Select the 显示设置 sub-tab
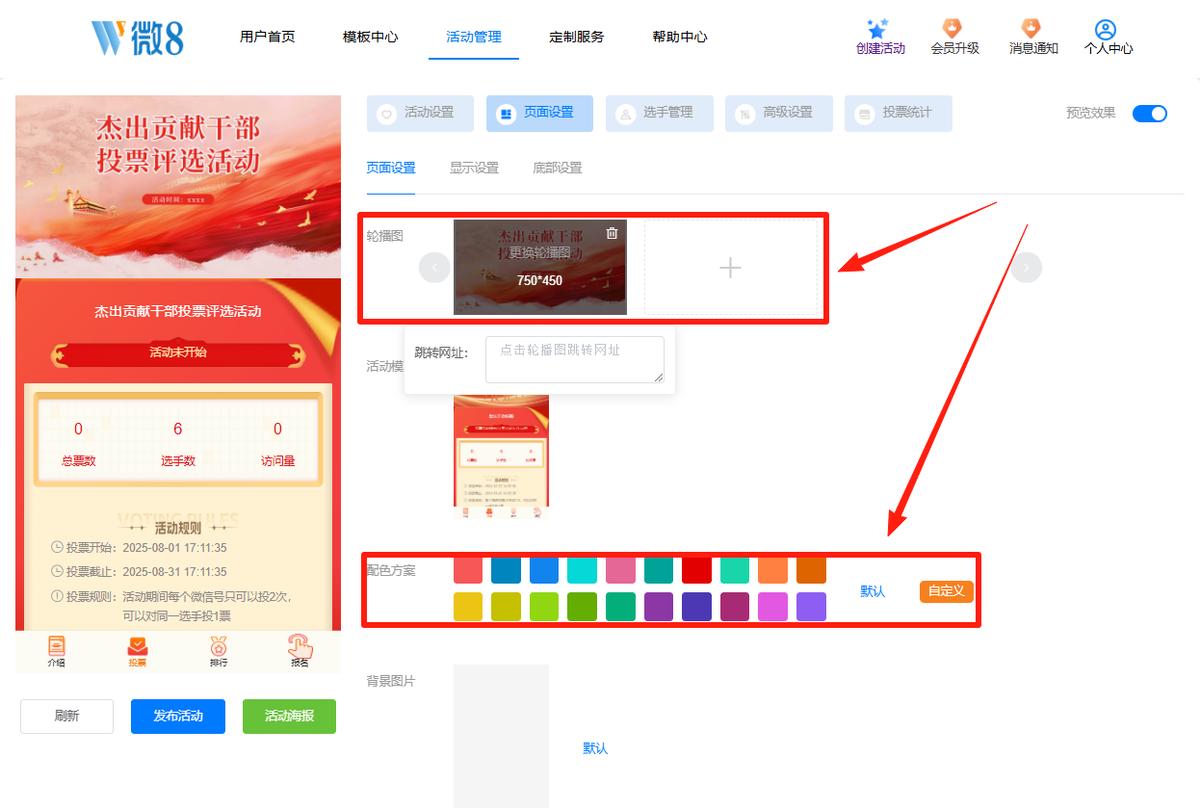1200x808 pixels. pyautogui.click(x=474, y=168)
